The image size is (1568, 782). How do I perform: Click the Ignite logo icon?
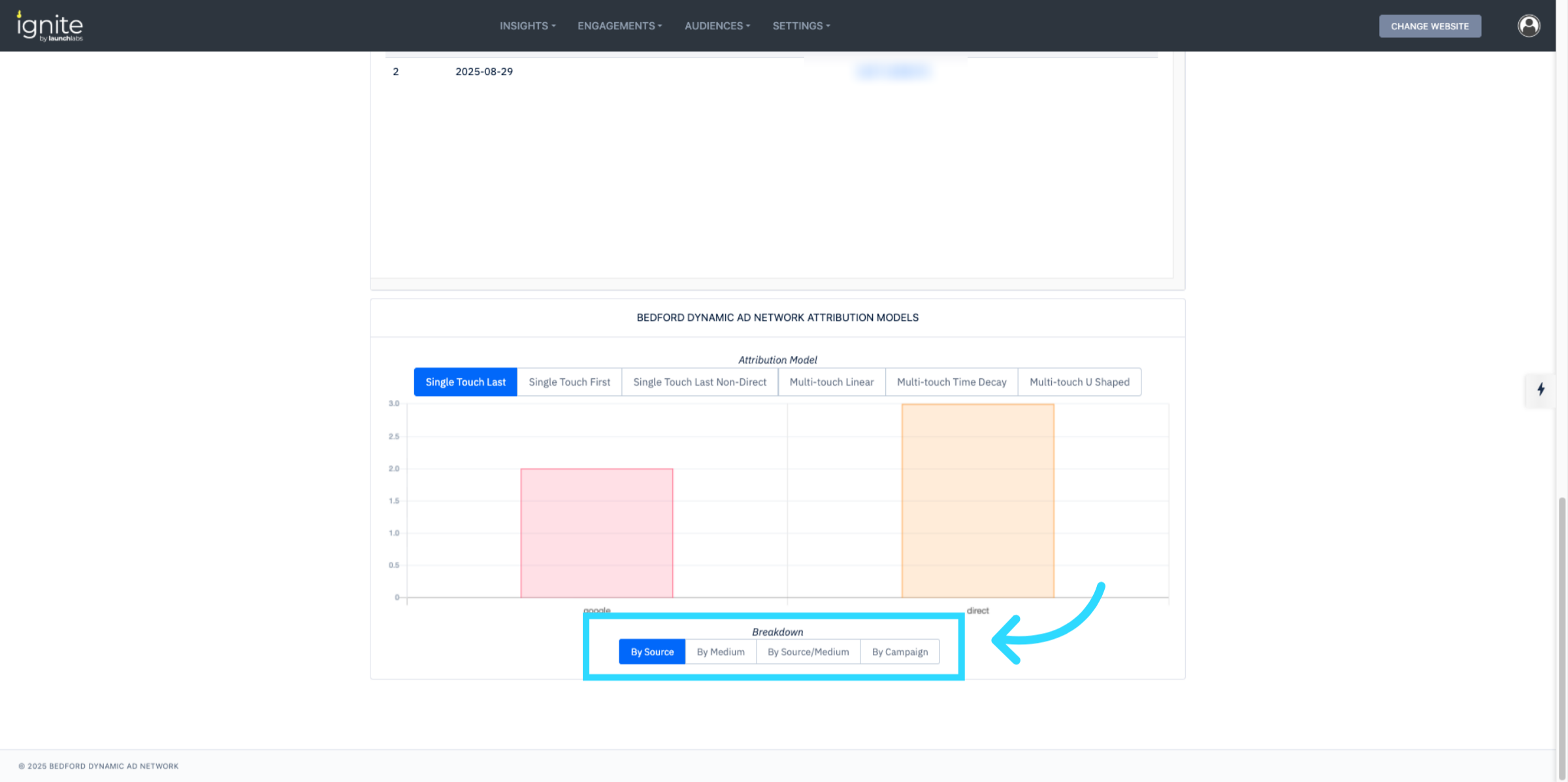50,26
